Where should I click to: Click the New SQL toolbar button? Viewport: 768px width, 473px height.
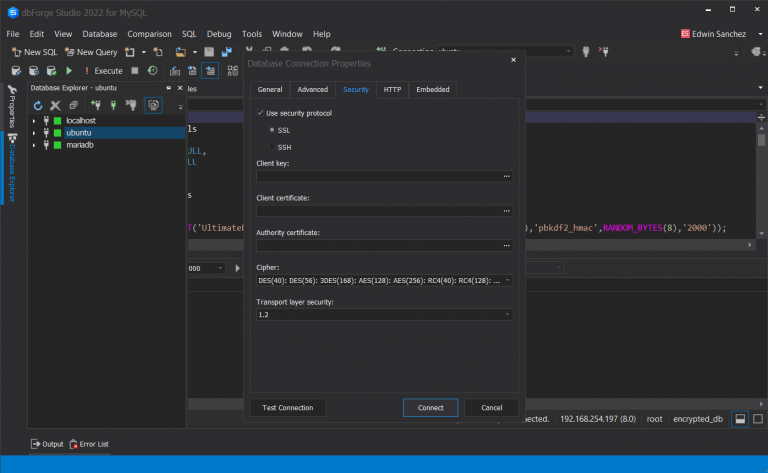[34, 52]
